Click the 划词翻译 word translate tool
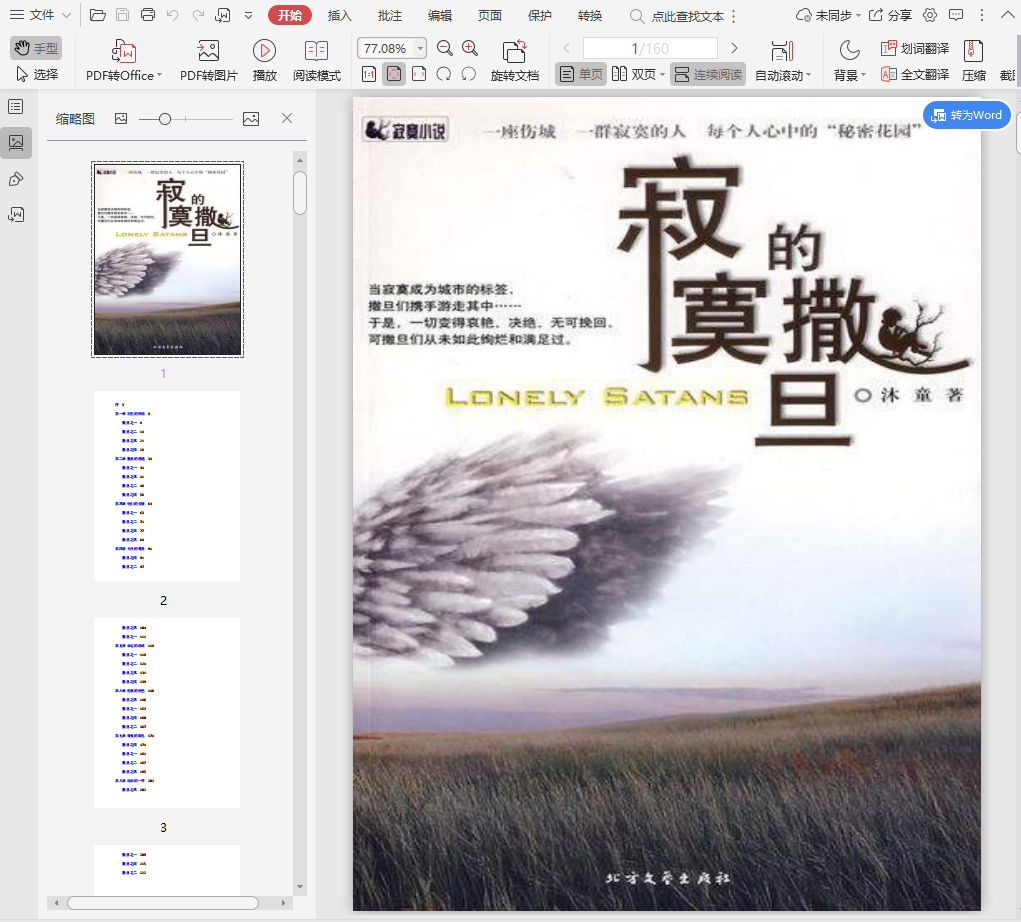 pyautogui.click(x=915, y=48)
